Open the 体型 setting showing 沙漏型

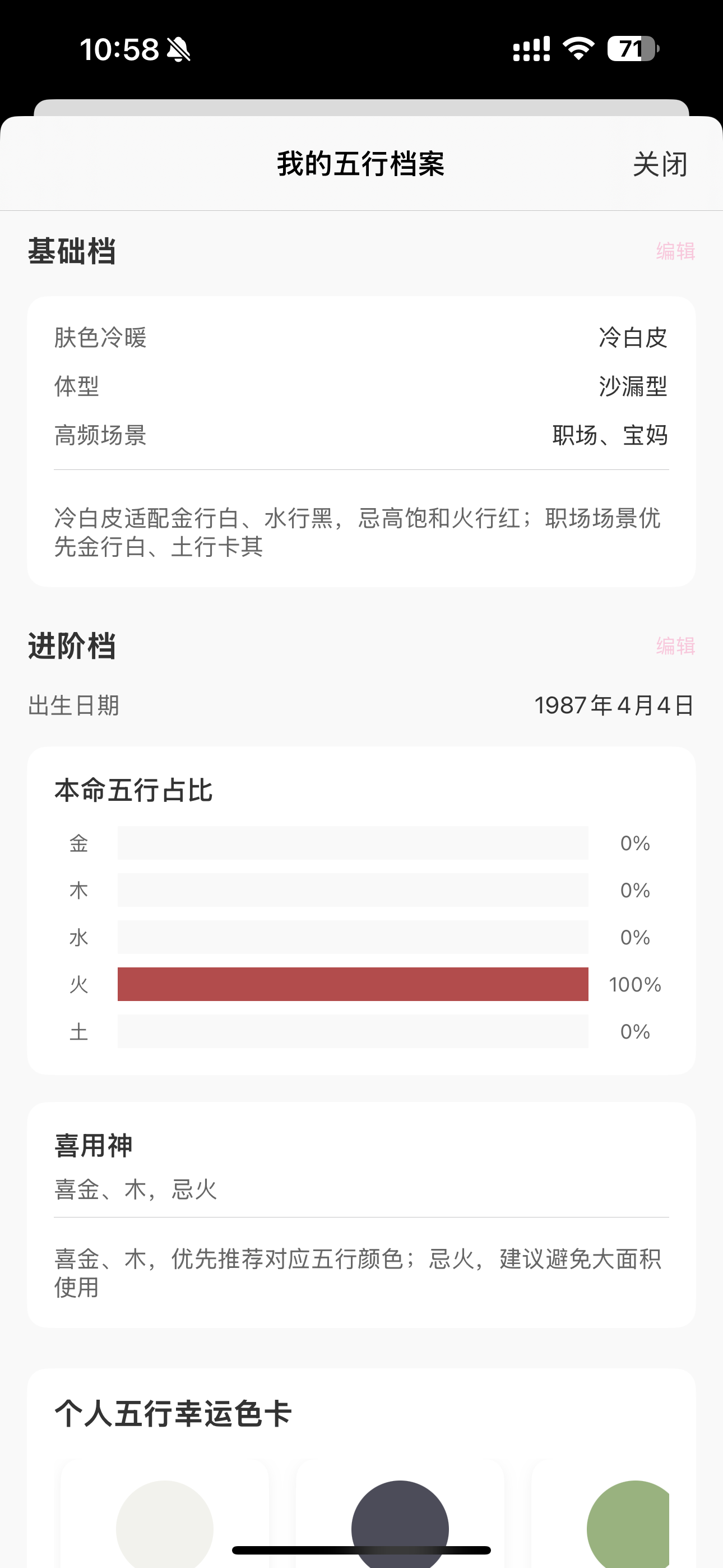pos(361,388)
